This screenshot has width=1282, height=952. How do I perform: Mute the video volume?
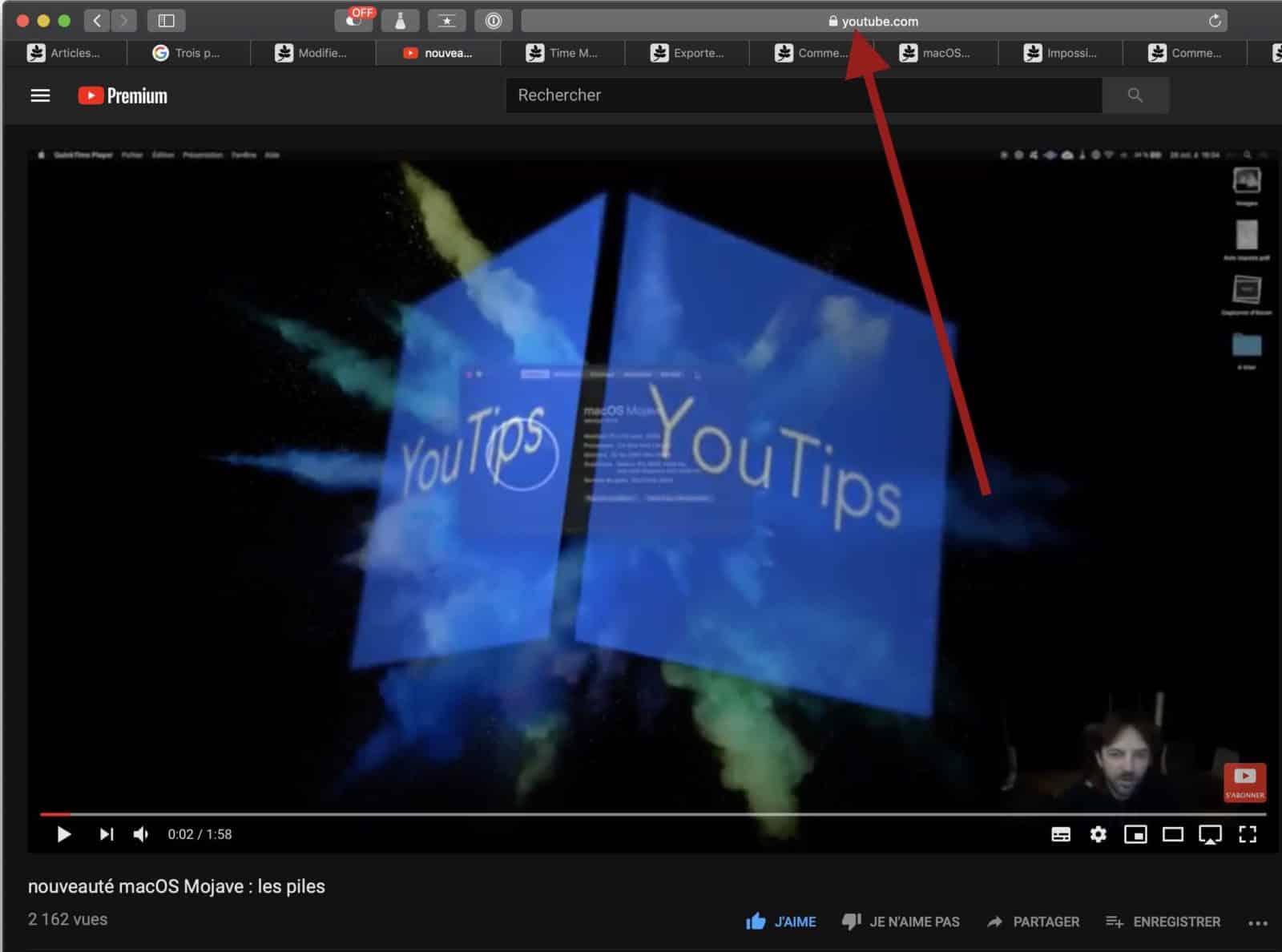pyautogui.click(x=141, y=834)
